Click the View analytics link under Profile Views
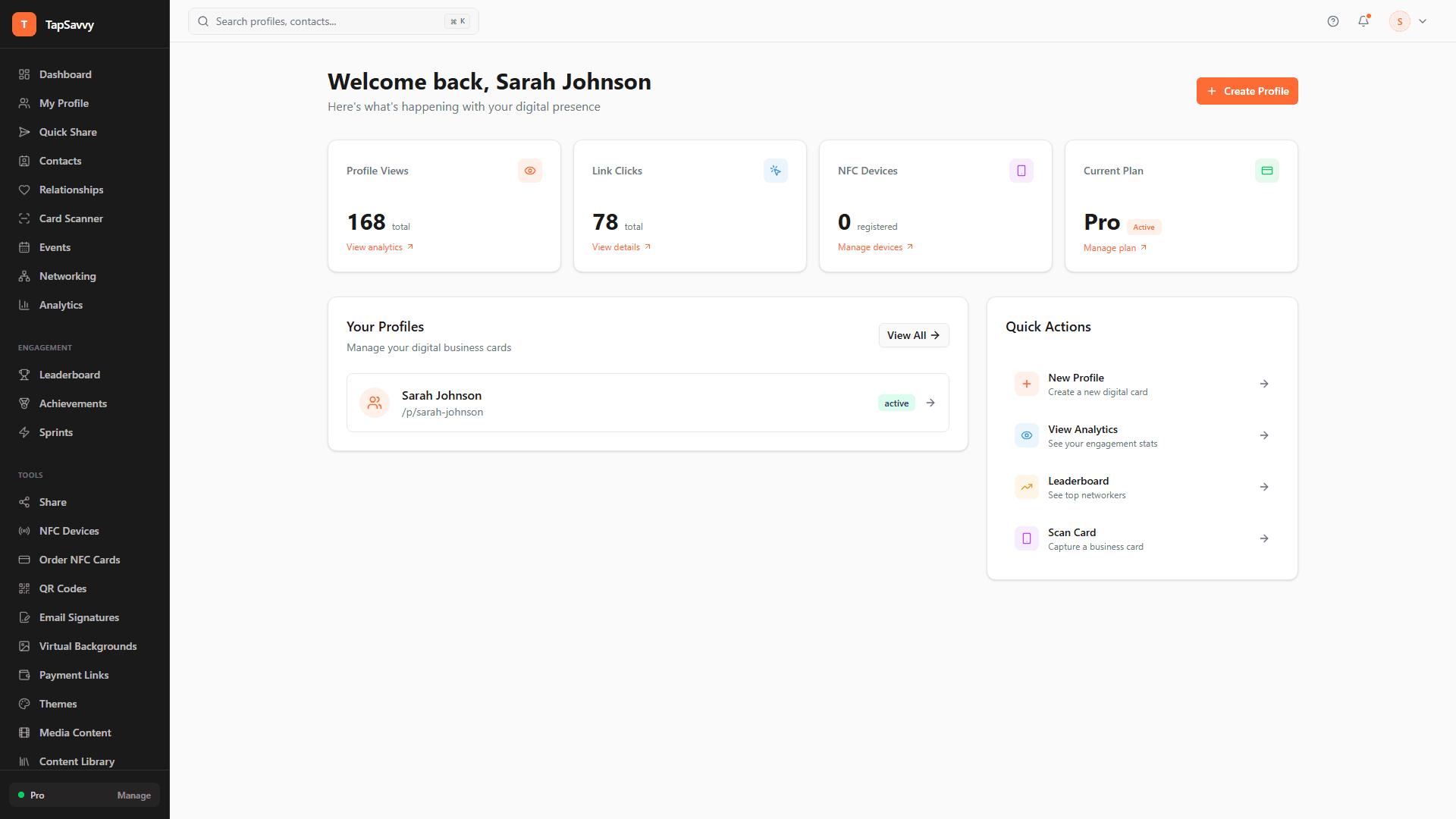The height and width of the screenshot is (819, 1456). (x=375, y=246)
